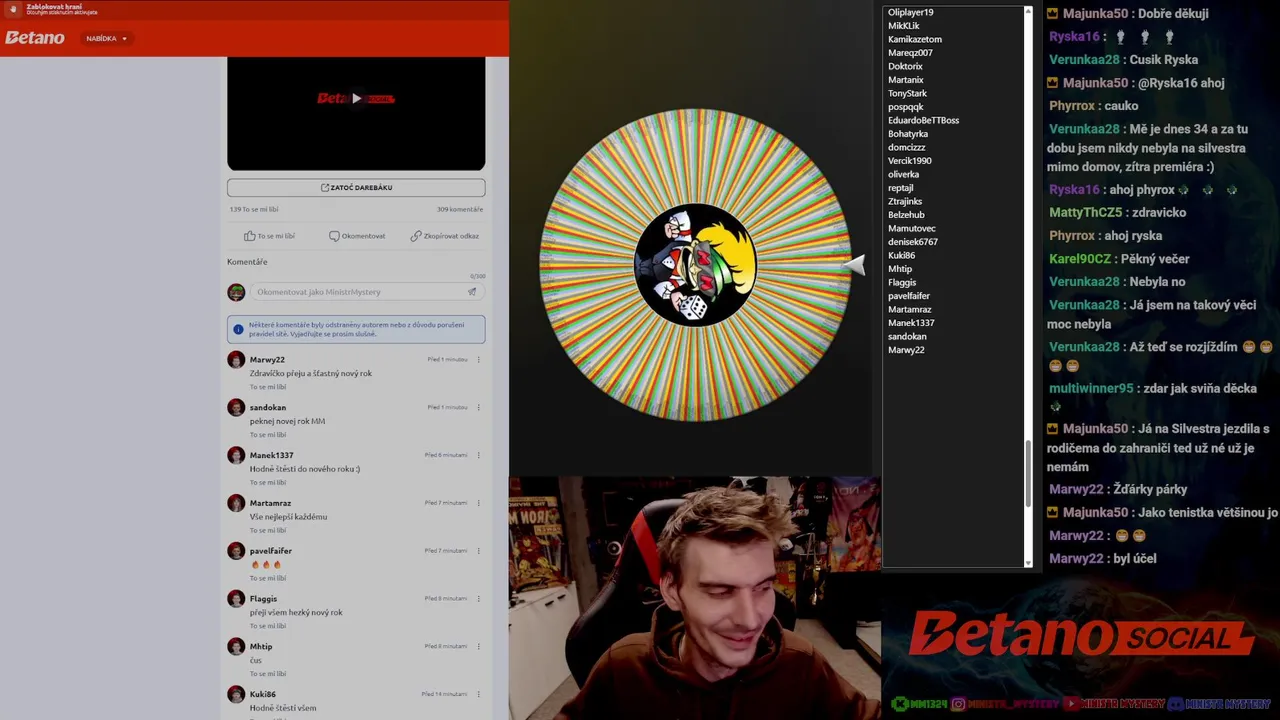Open options menu for Mhtip's comment
This screenshot has height=720, width=1280.
478,646
